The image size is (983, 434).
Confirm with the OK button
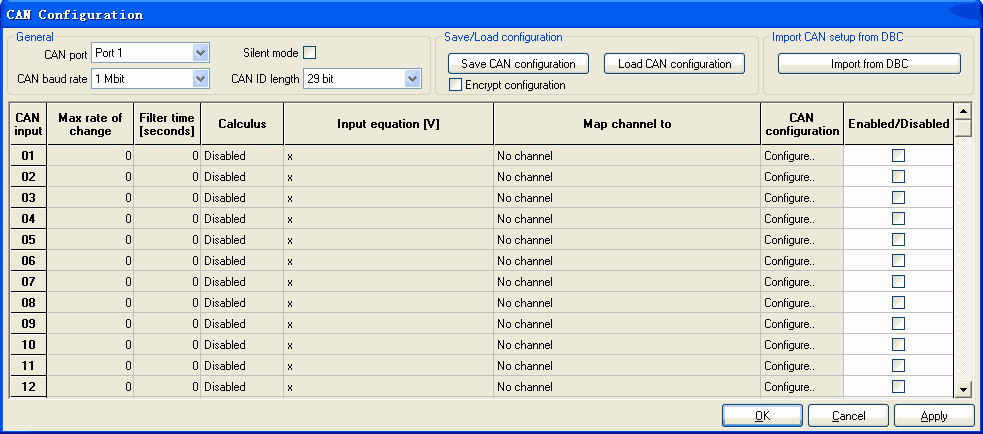coord(762,415)
